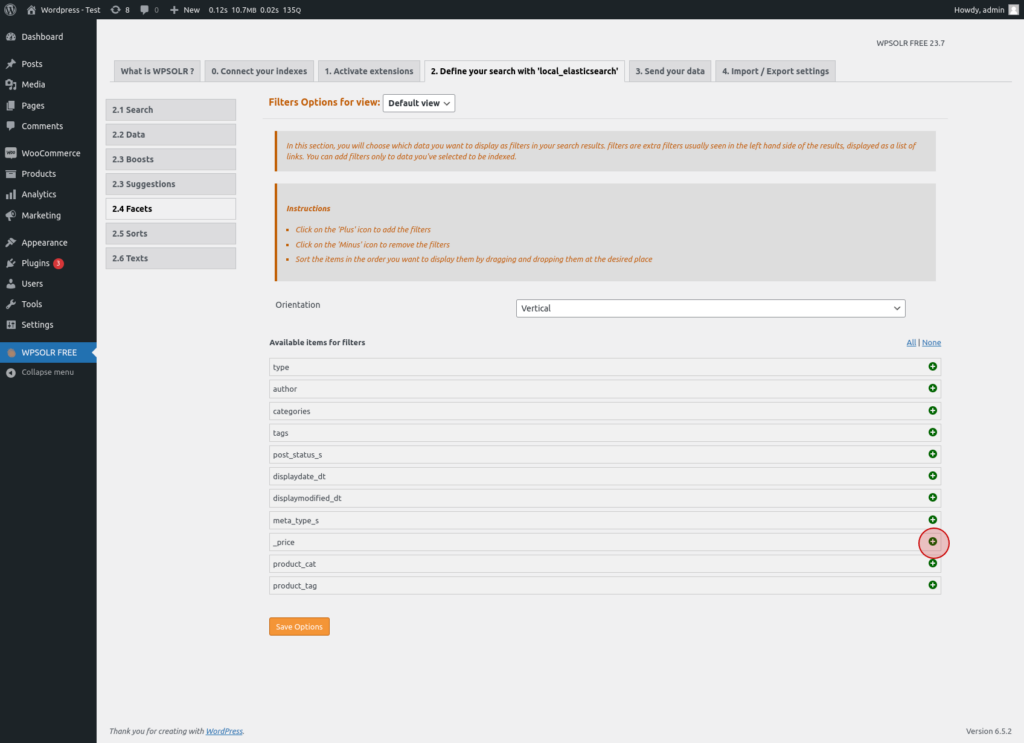Select the 'product_tag' filter row text
The width and height of the screenshot is (1024, 743).
tap(295, 586)
